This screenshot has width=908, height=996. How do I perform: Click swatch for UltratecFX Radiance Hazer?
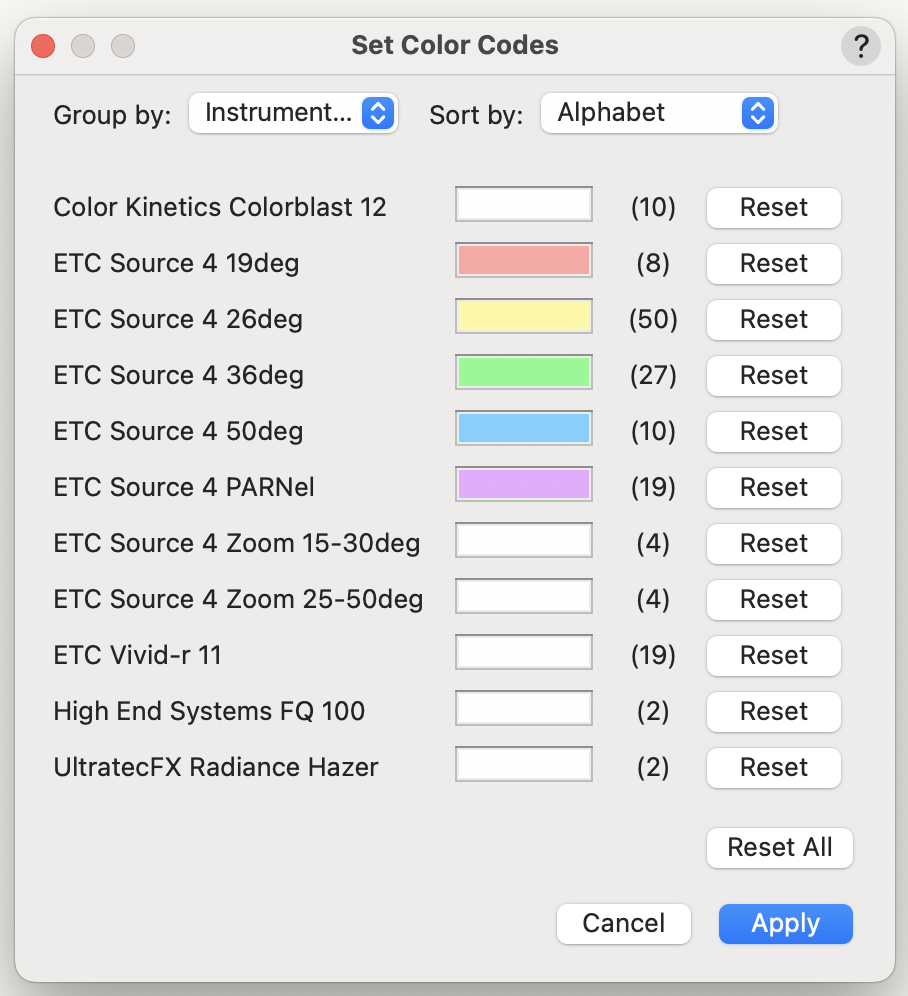[524, 765]
